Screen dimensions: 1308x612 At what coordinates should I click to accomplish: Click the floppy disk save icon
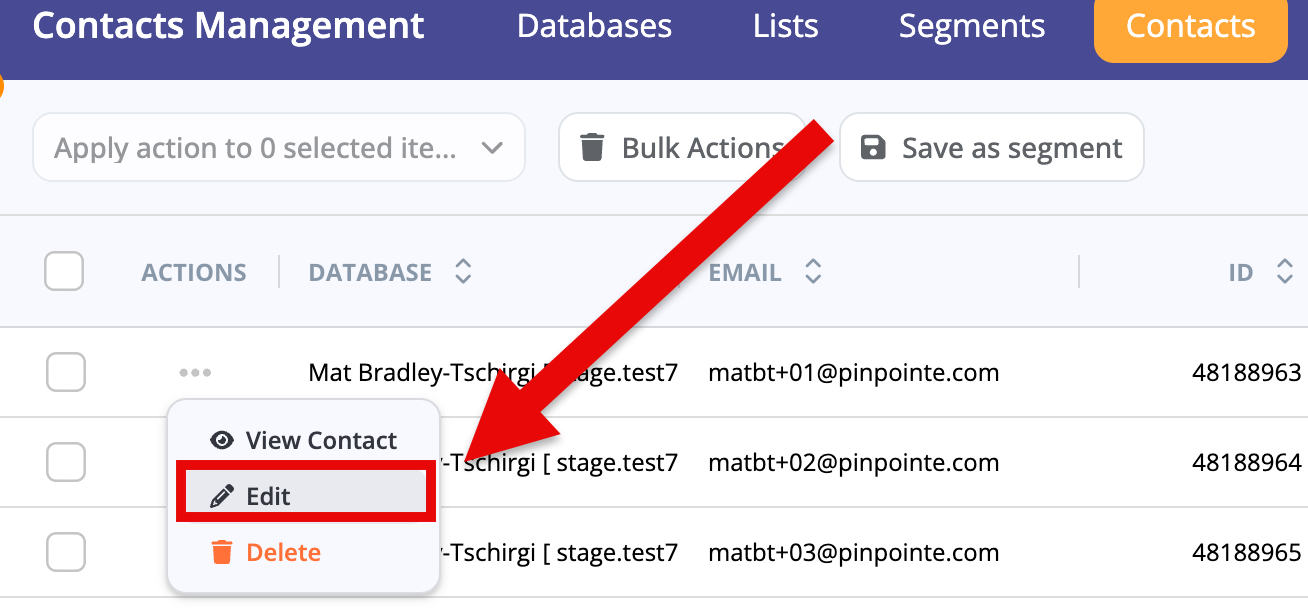(873, 148)
